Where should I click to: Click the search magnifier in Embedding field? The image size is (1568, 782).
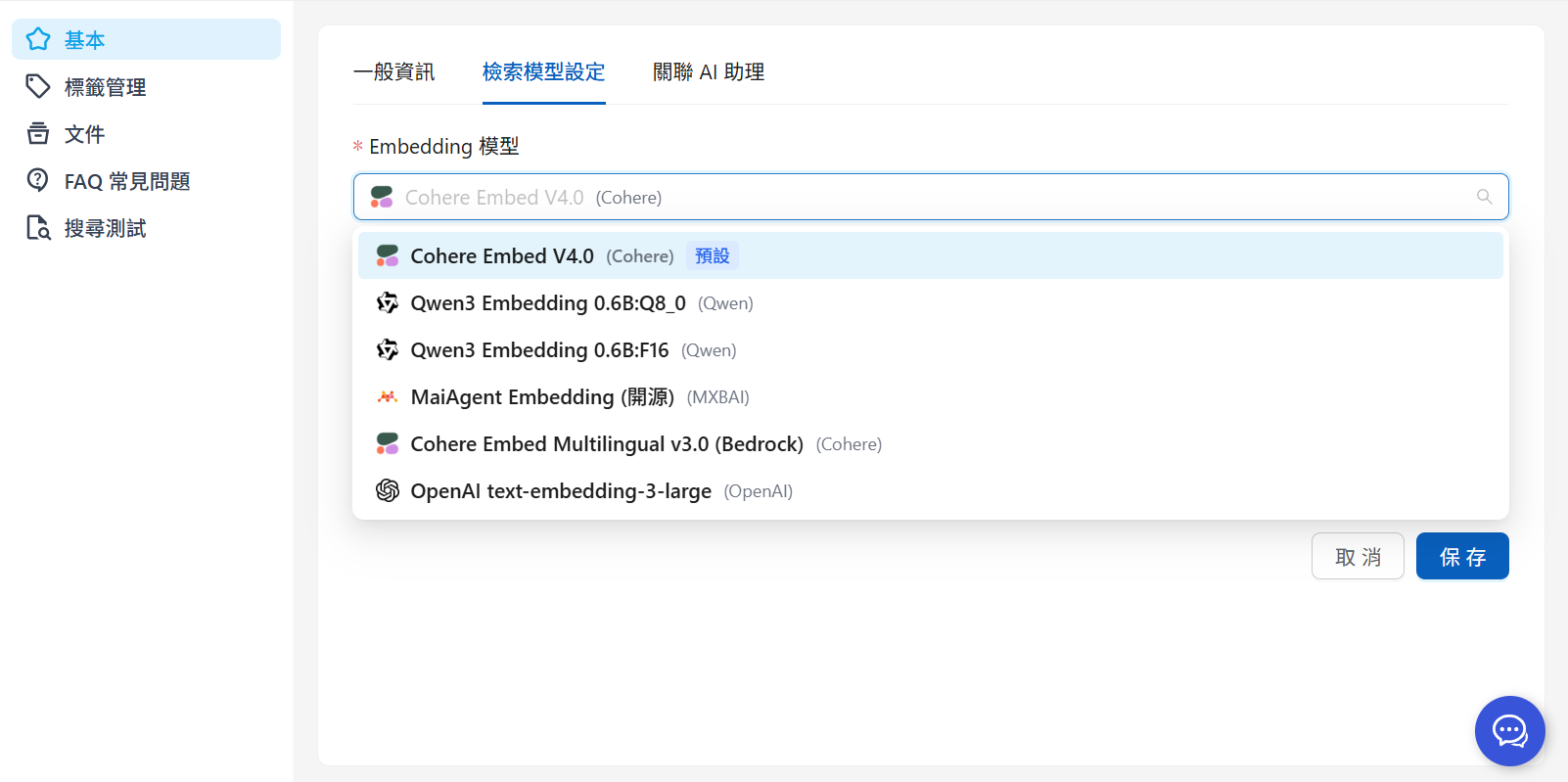click(1484, 197)
